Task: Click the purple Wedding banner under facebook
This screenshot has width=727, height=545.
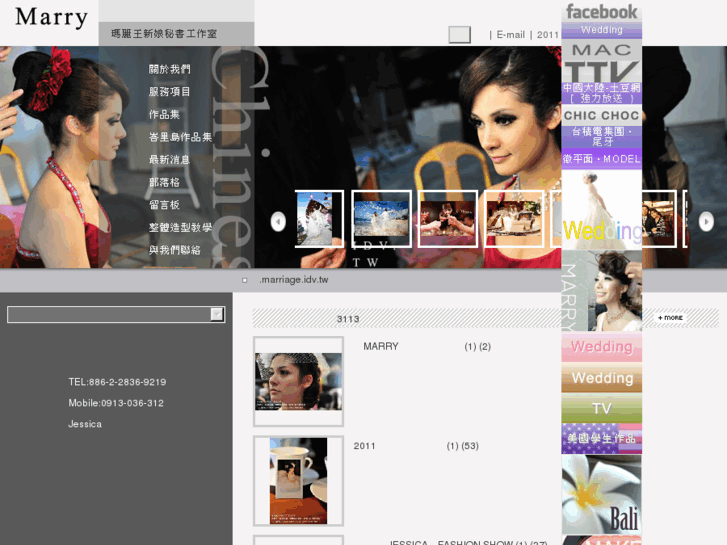Action: [x=601, y=30]
